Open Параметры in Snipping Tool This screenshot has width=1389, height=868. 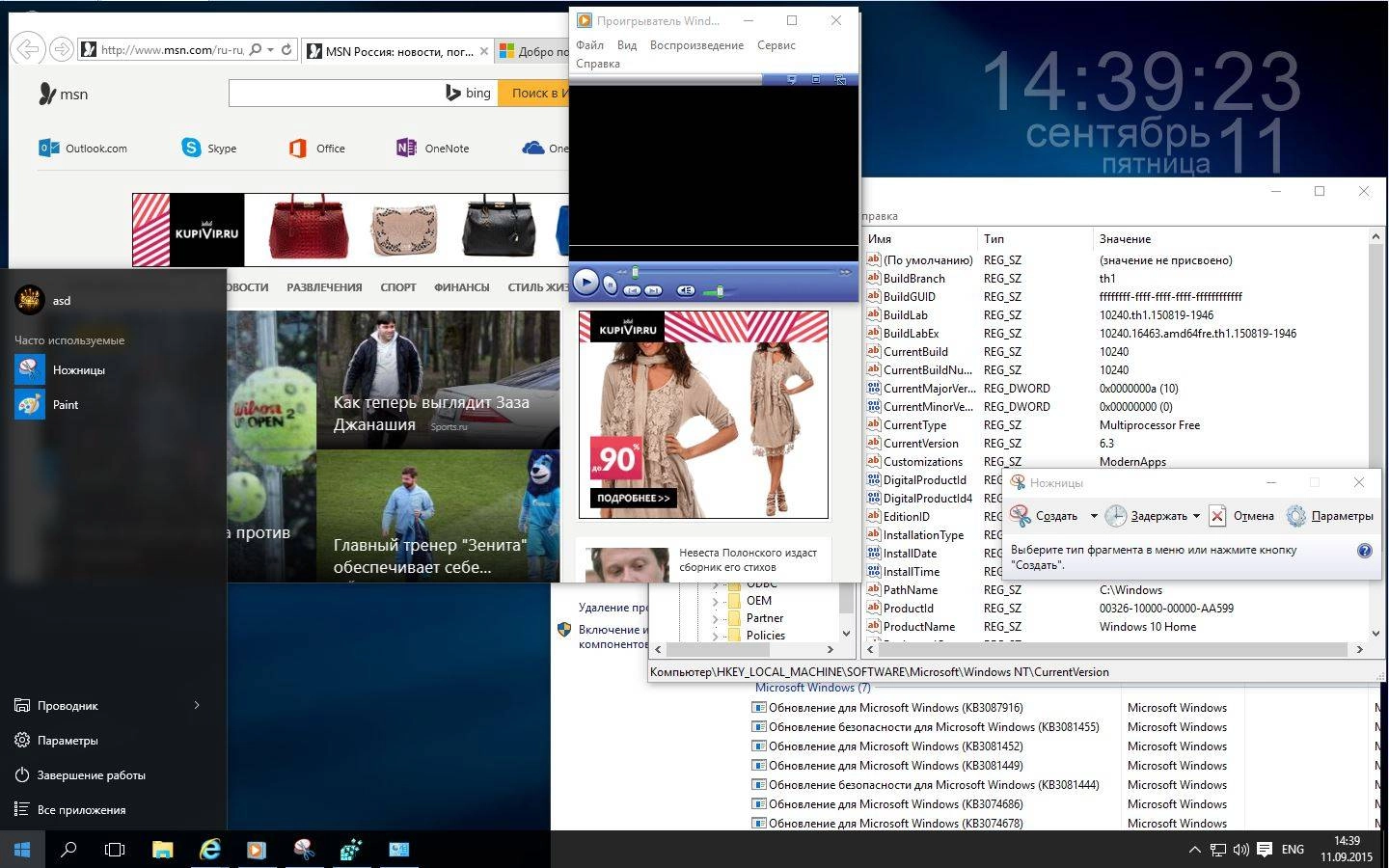click(x=1330, y=516)
